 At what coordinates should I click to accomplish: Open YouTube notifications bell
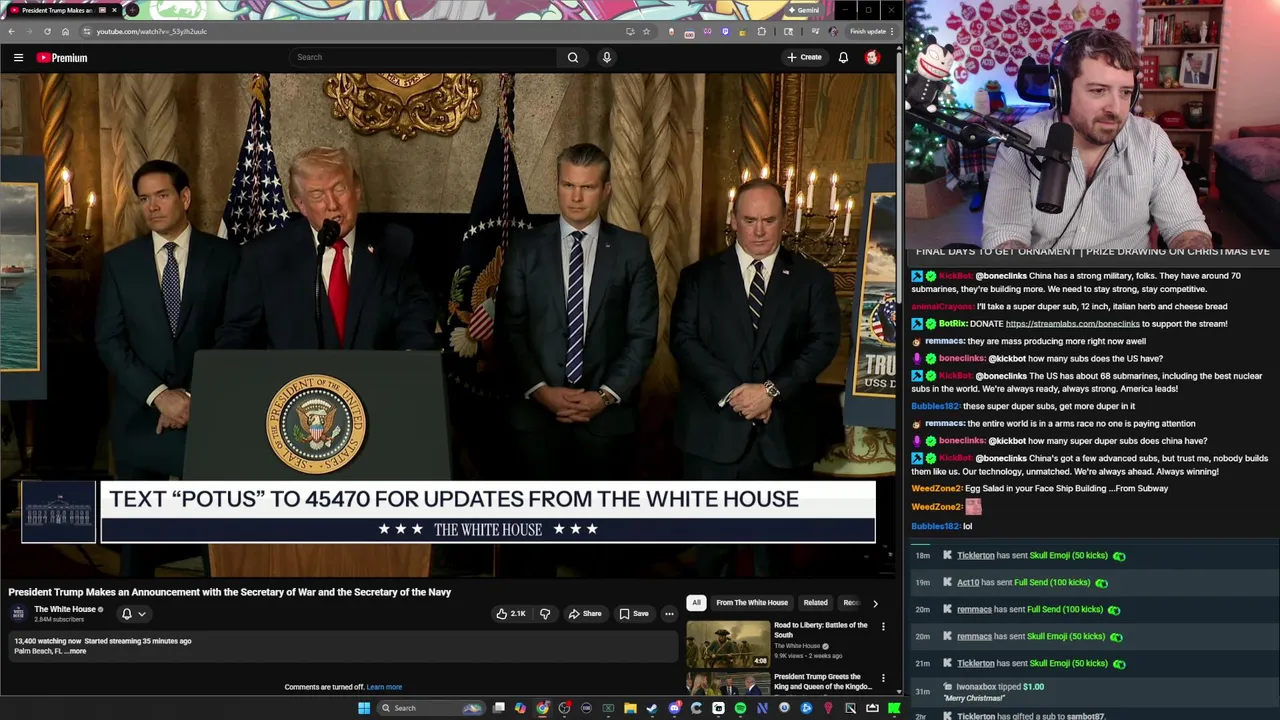[x=843, y=57]
